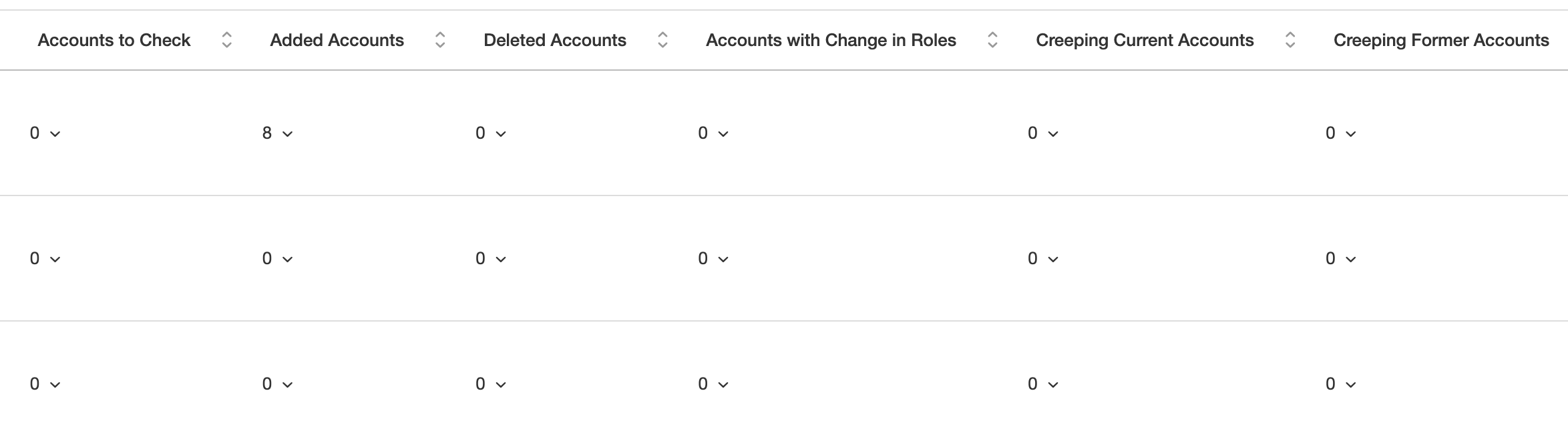Click the Creeping Former Accounts header
This screenshot has width=1568, height=423.
(x=1441, y=40)
